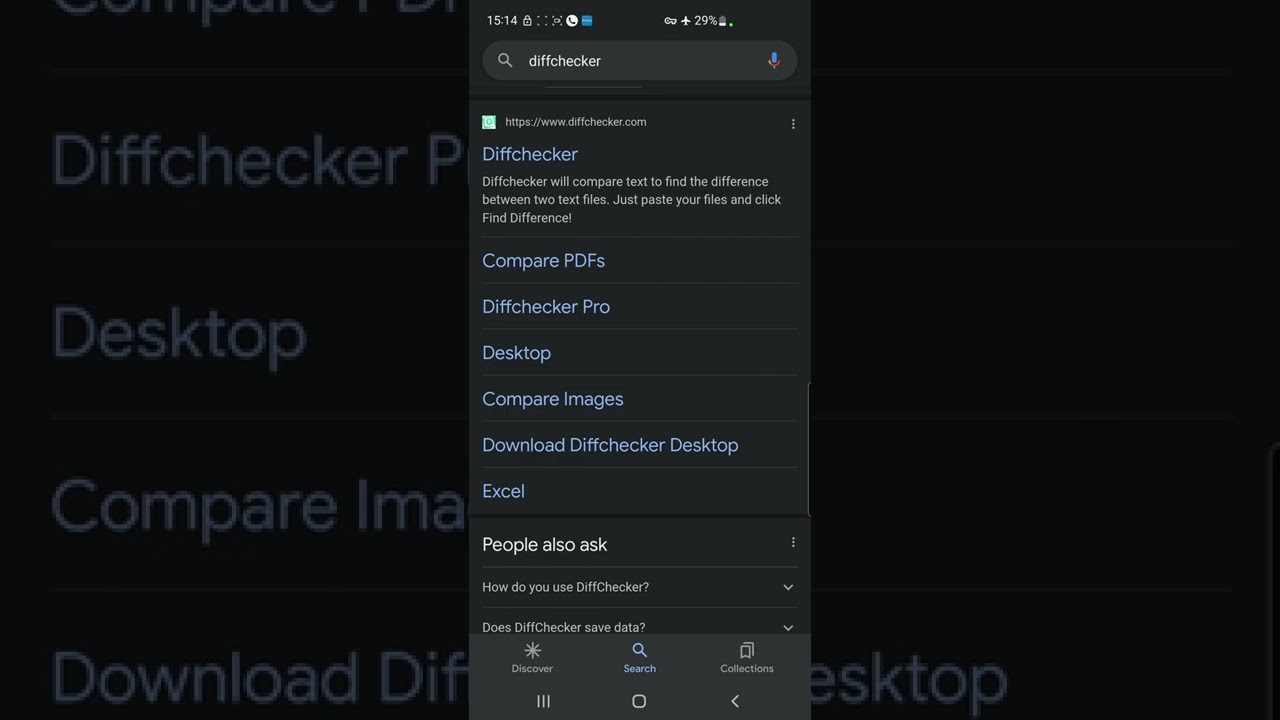Open Download Diffchecker Desktop sitelink
The width and height of the screenshot is (1280, 720).
[610, 444]
